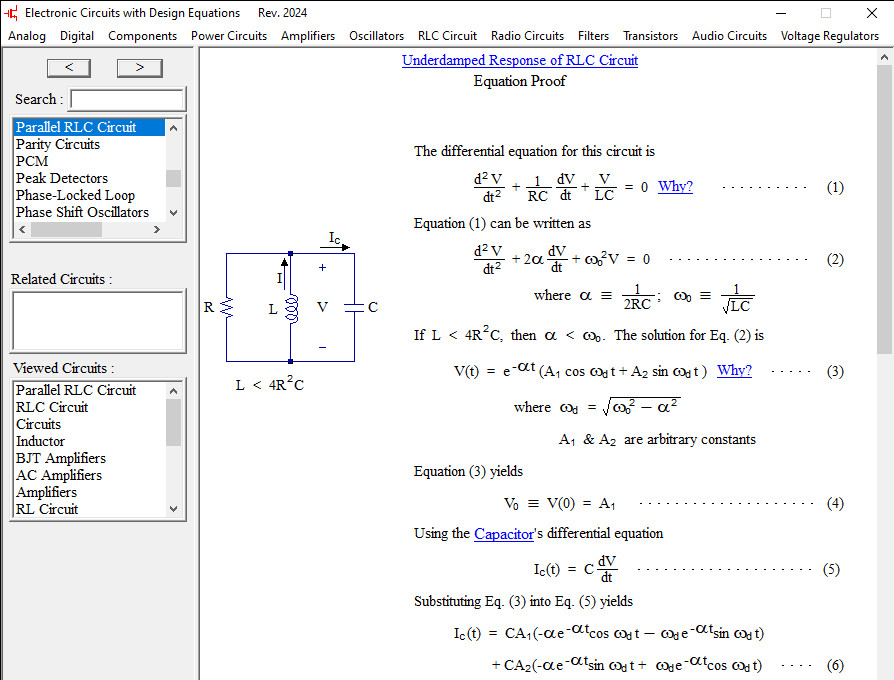Click down arrow of circuit list scrollbar
This screenshot has width=894, height=680.
174,213
